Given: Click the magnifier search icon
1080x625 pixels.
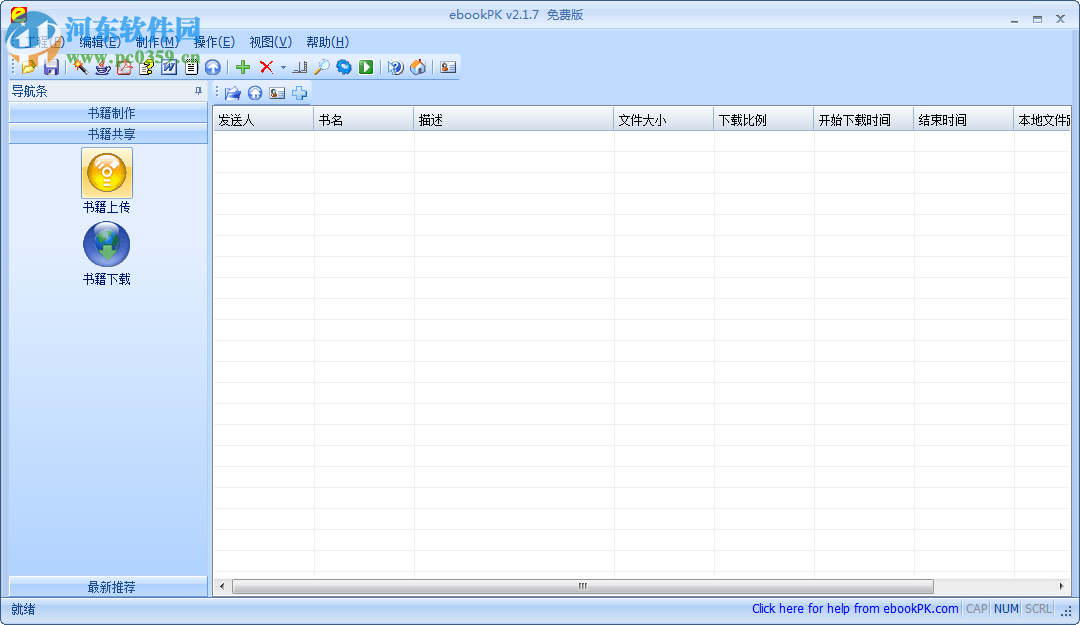Looking at the screenshot, I should click(322, 67).
